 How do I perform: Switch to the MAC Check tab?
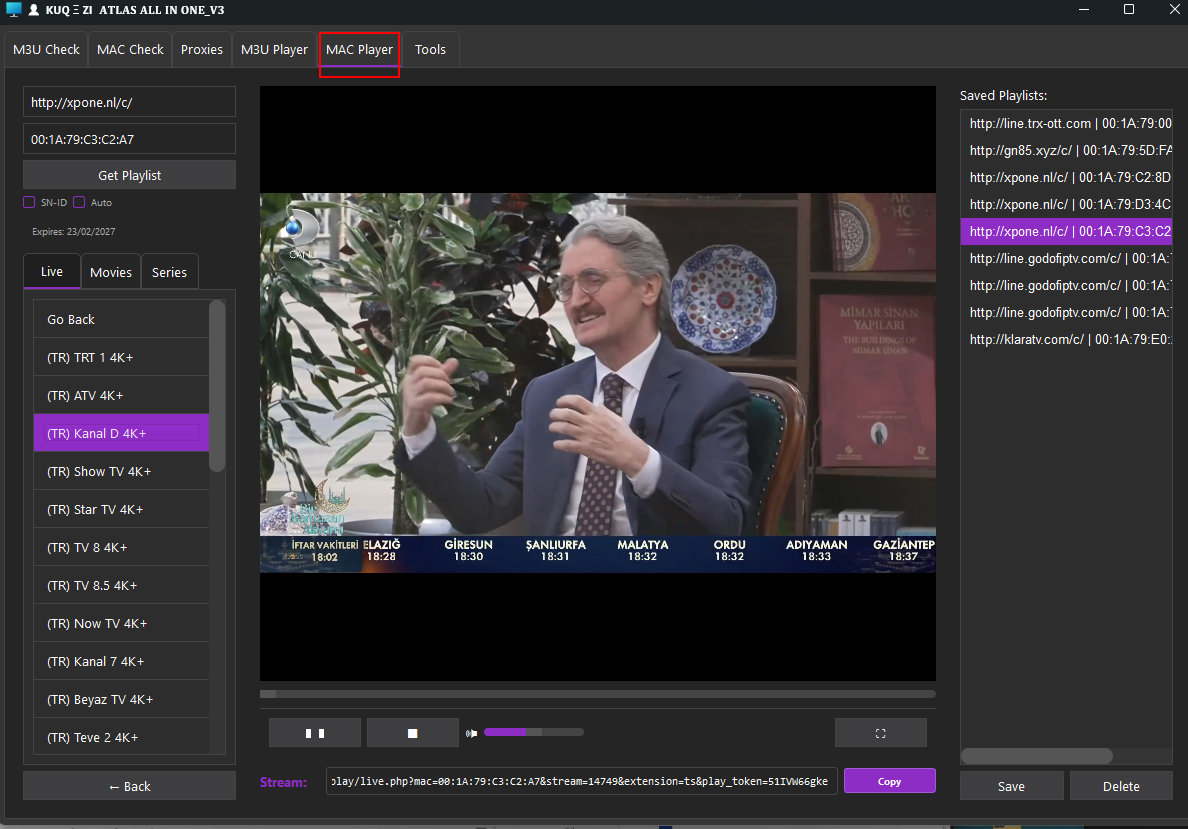pos(130,49)
